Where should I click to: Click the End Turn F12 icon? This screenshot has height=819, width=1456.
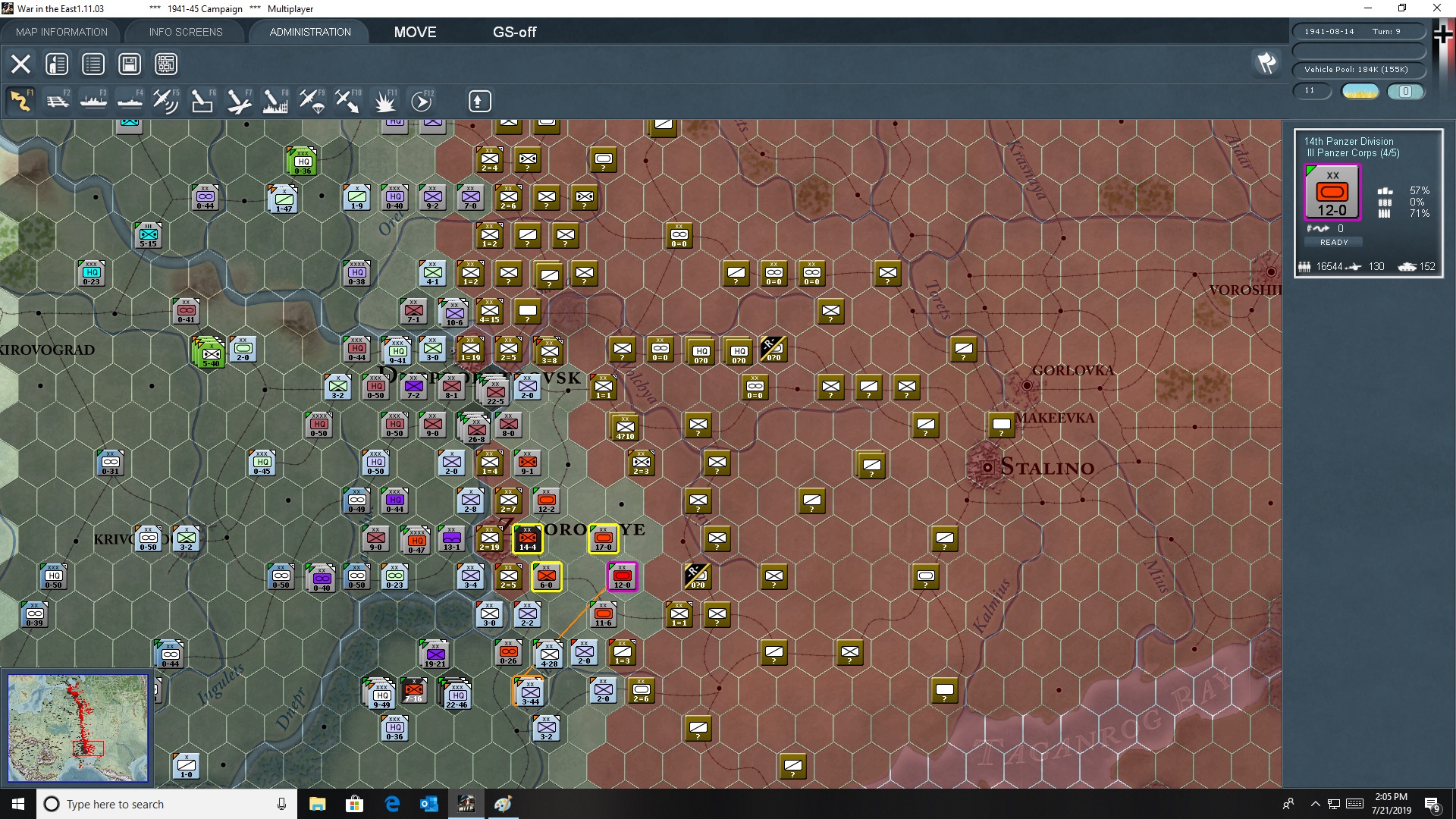tap(422, 101)
